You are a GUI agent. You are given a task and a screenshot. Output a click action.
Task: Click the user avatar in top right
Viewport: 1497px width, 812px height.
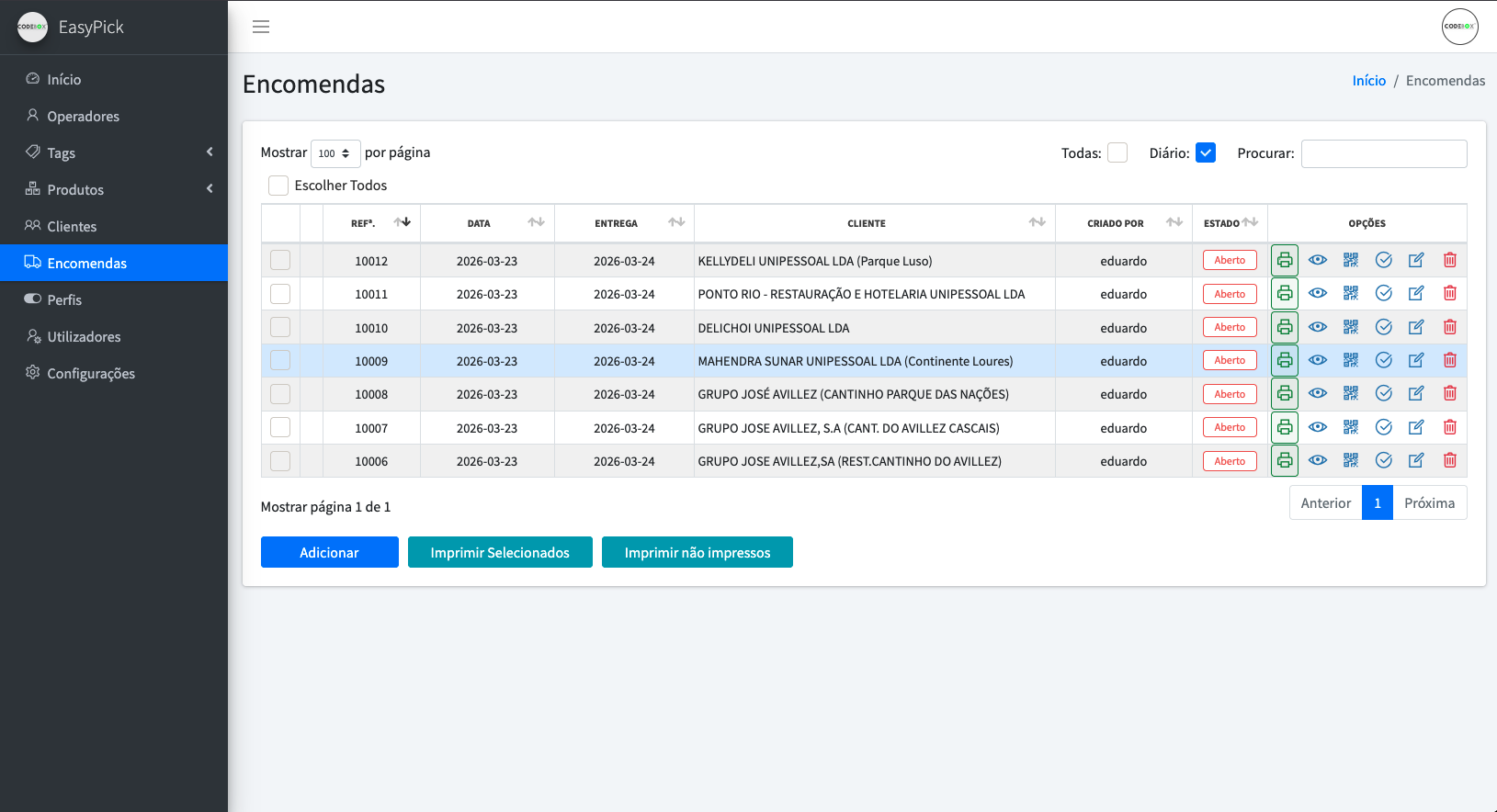coord(1459,27)
